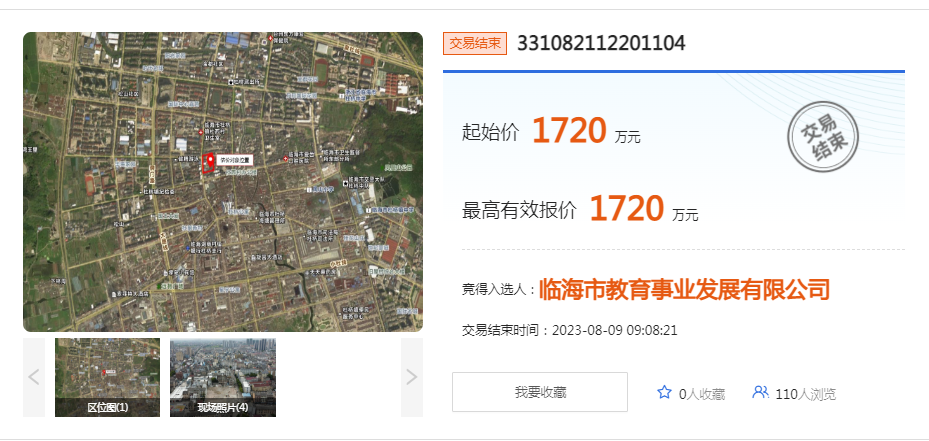This screenshot has width=929, height=441.
Task: Click the large satellite map image
Action: pos(223,182)
